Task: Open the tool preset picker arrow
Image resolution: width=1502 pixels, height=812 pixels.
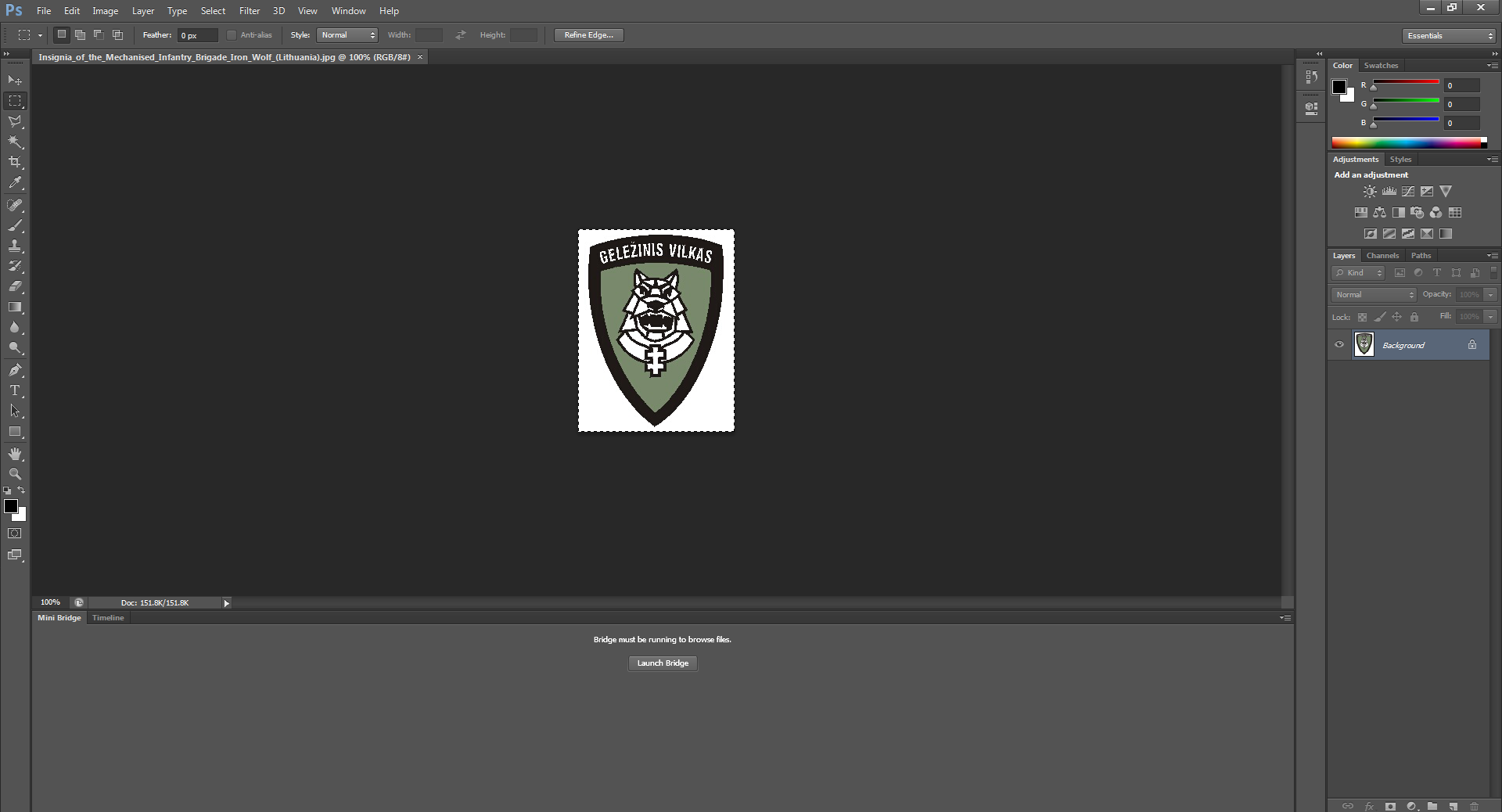Action: click(40, 35)
